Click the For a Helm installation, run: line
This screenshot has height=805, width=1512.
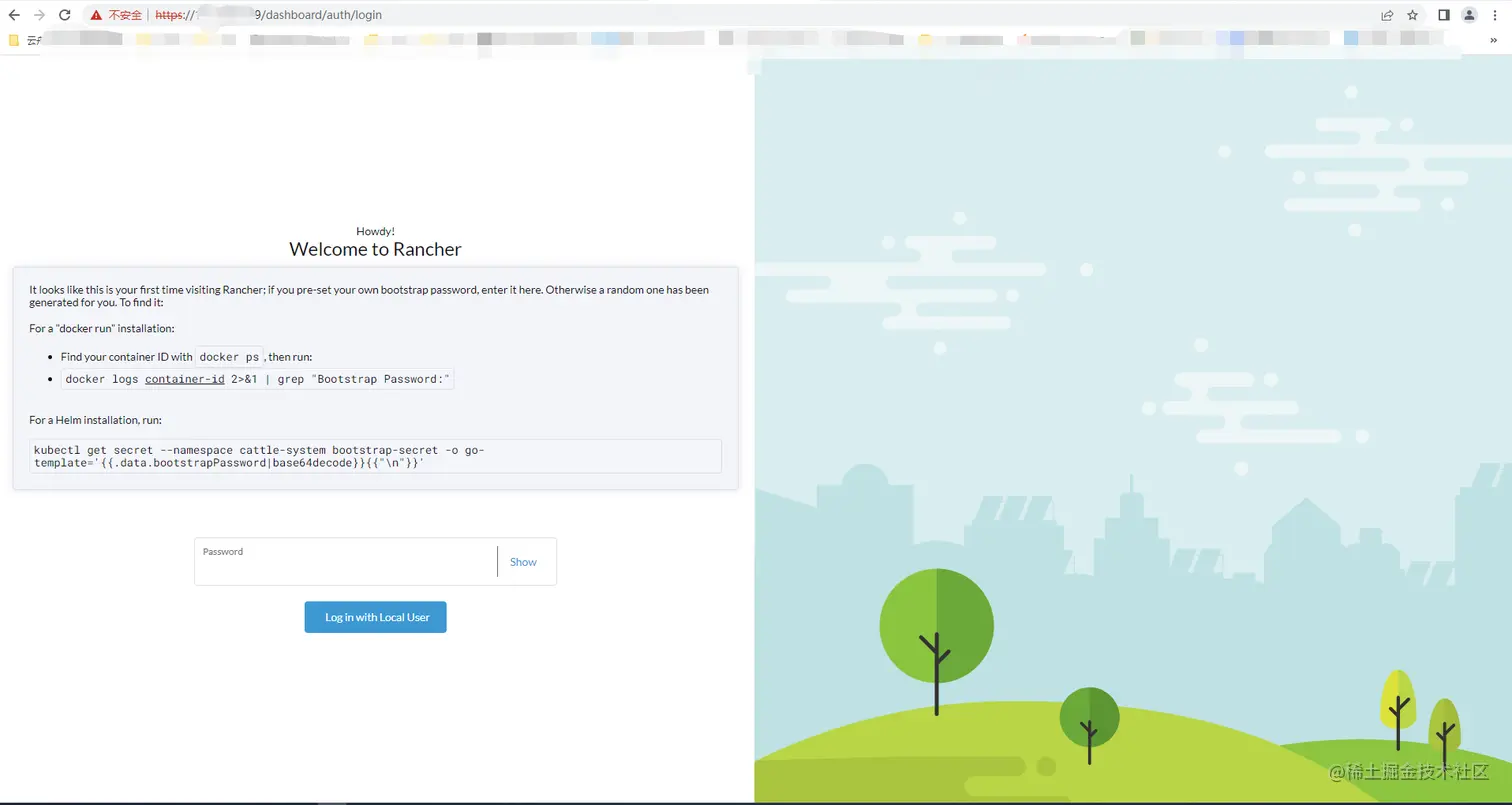coord(96,420)
